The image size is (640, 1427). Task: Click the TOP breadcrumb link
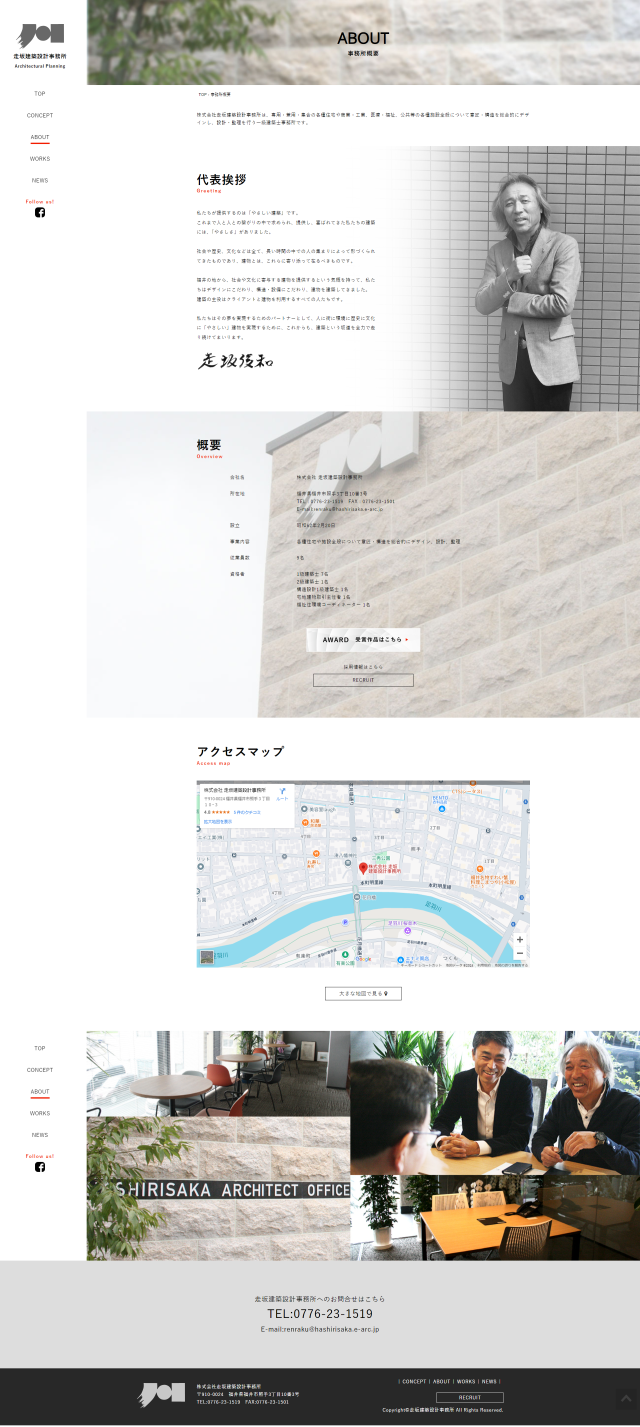tap(201, 94)
